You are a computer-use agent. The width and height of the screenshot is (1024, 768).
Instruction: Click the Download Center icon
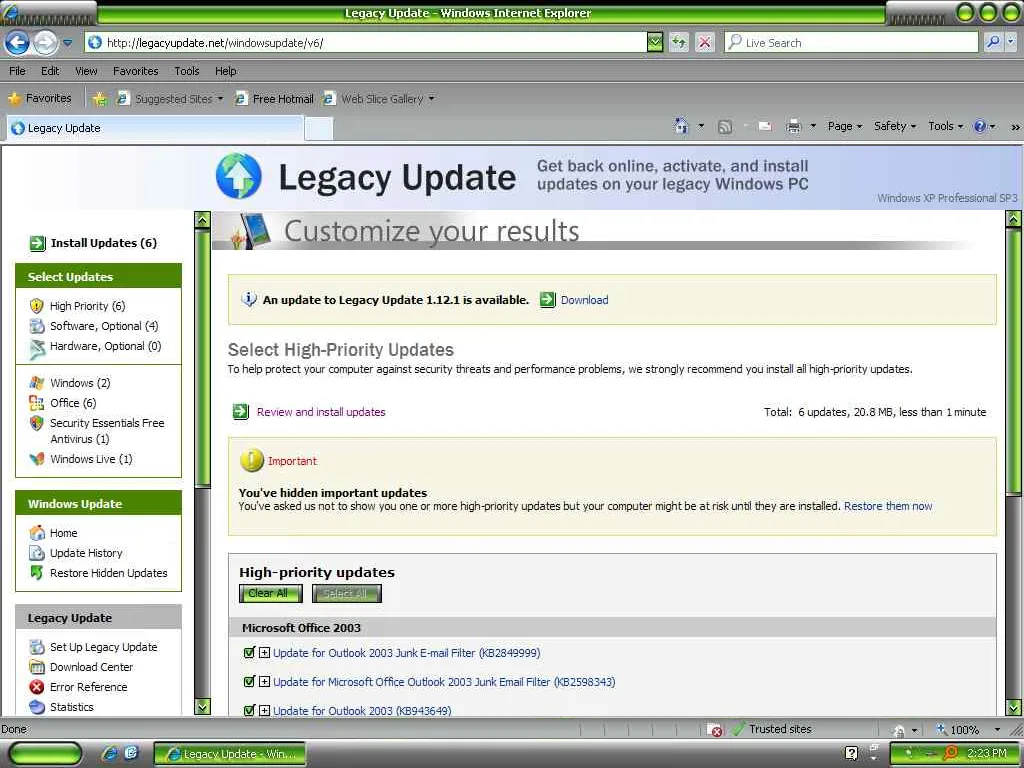tap(37, 667)
